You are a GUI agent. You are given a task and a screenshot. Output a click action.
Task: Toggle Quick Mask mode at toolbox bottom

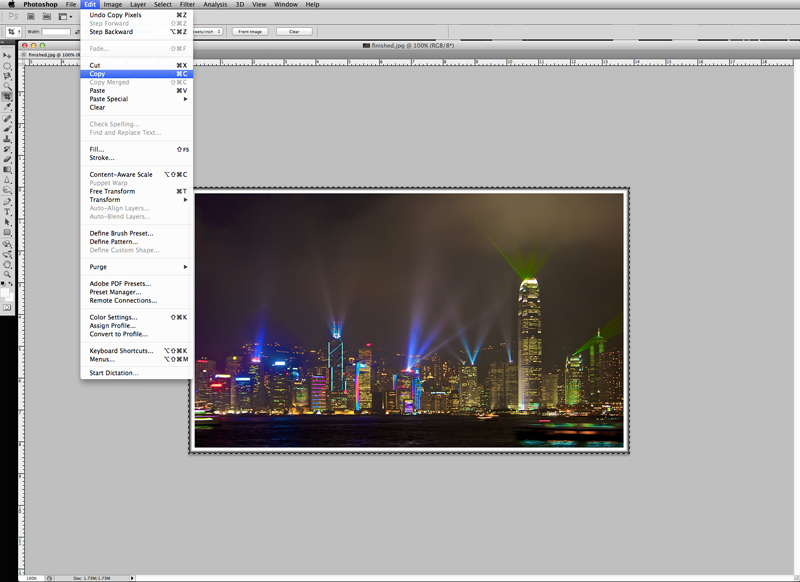[x=7, y=307]
